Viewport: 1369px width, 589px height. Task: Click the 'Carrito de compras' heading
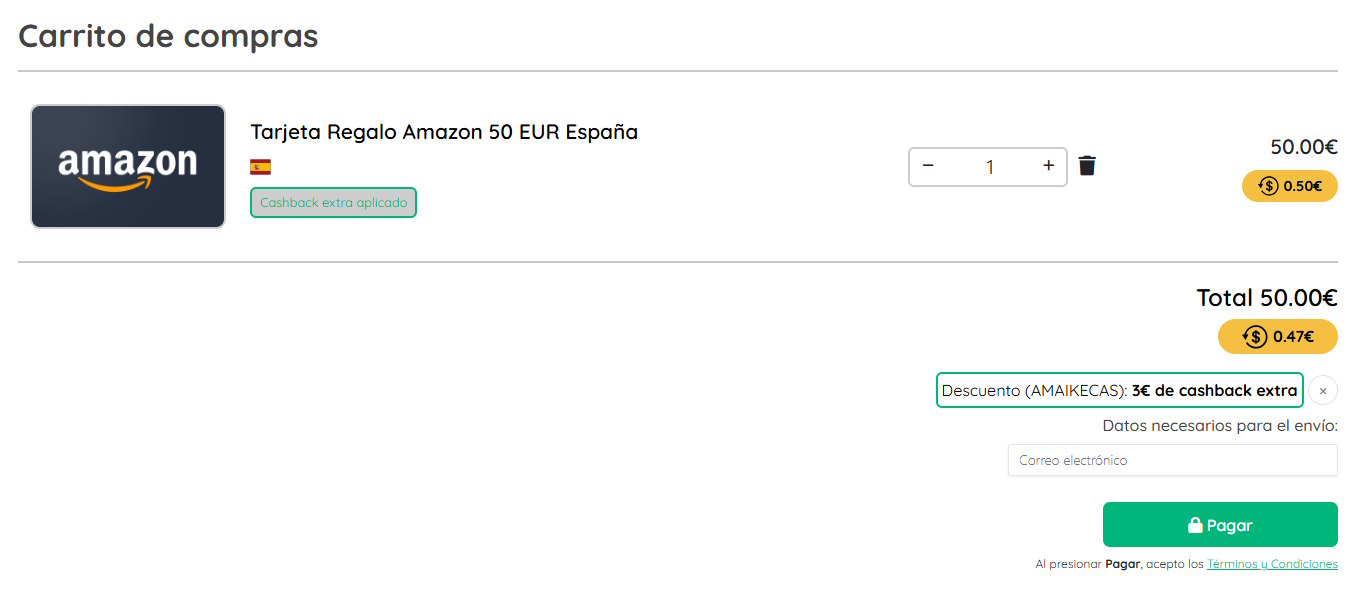[168, 36]
